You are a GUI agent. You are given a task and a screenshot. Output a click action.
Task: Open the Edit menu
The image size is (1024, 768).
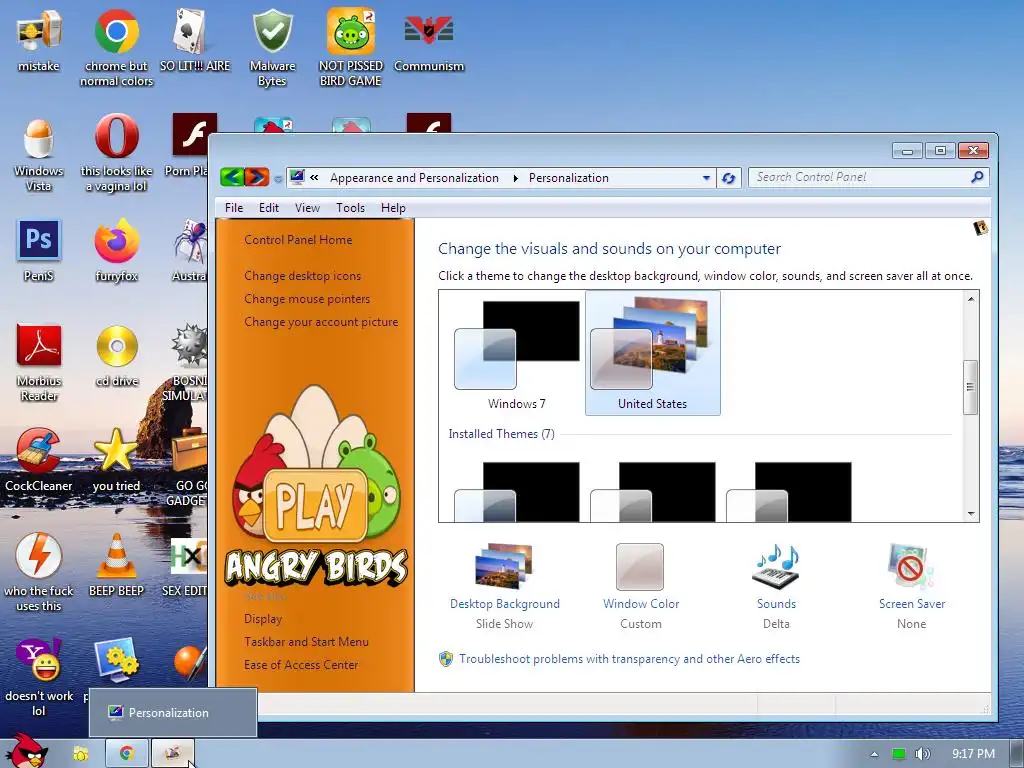[x=268, y=208]
